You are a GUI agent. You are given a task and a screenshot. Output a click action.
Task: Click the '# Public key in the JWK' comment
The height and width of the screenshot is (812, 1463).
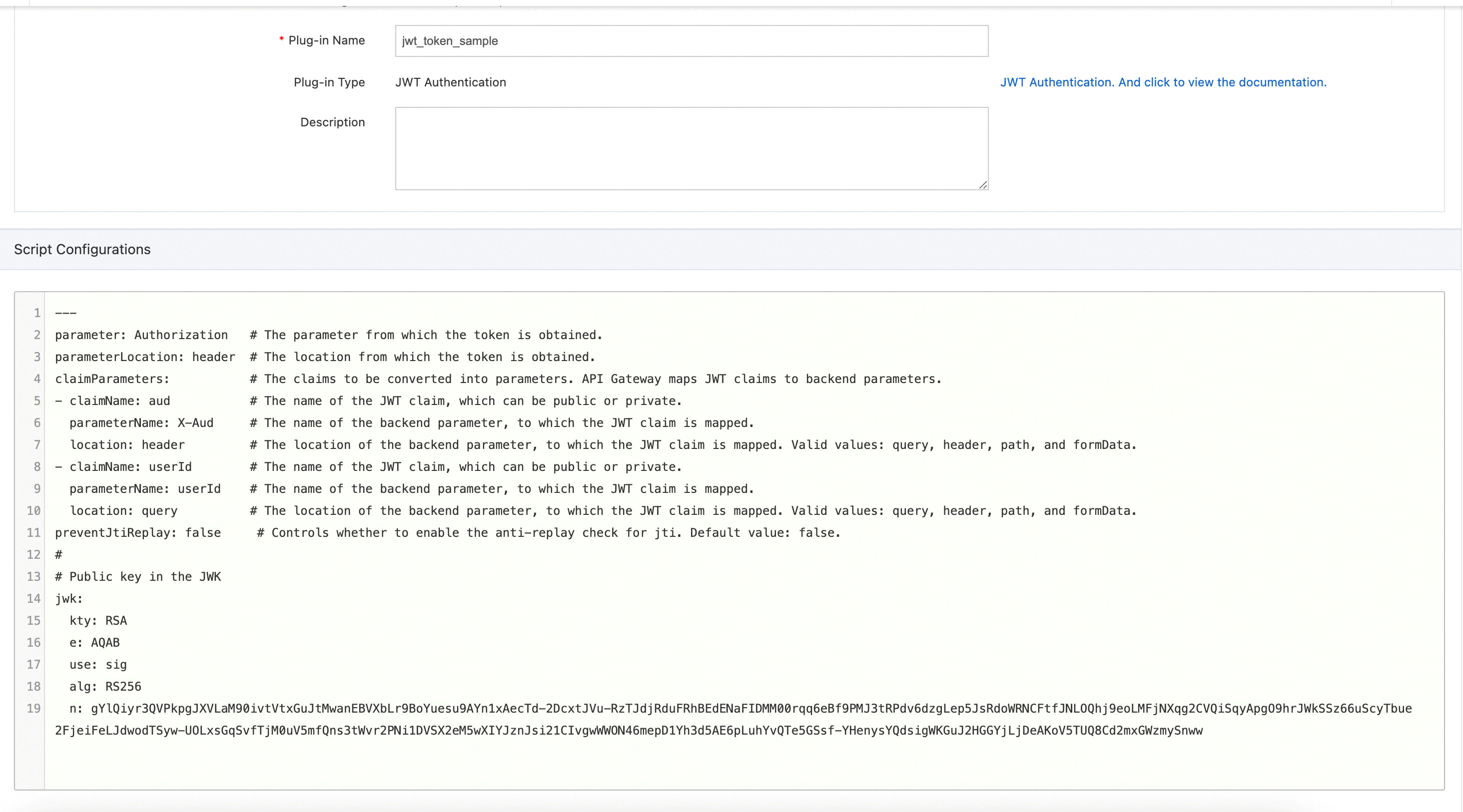coord(137,576)
